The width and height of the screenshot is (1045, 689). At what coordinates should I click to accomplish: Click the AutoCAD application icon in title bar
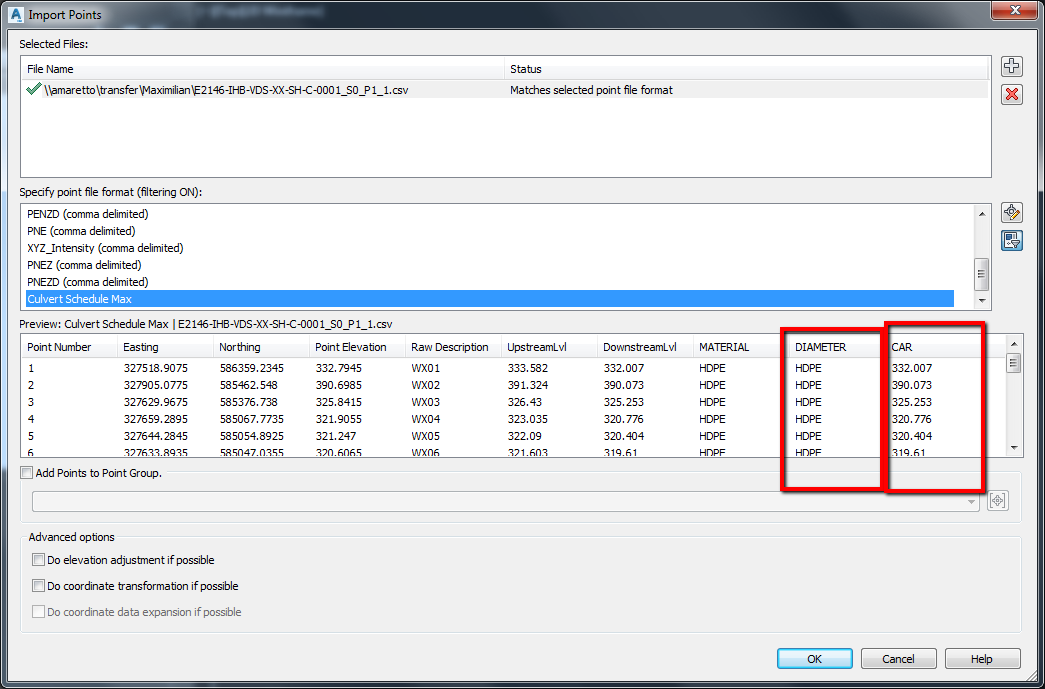coord(16,14)
